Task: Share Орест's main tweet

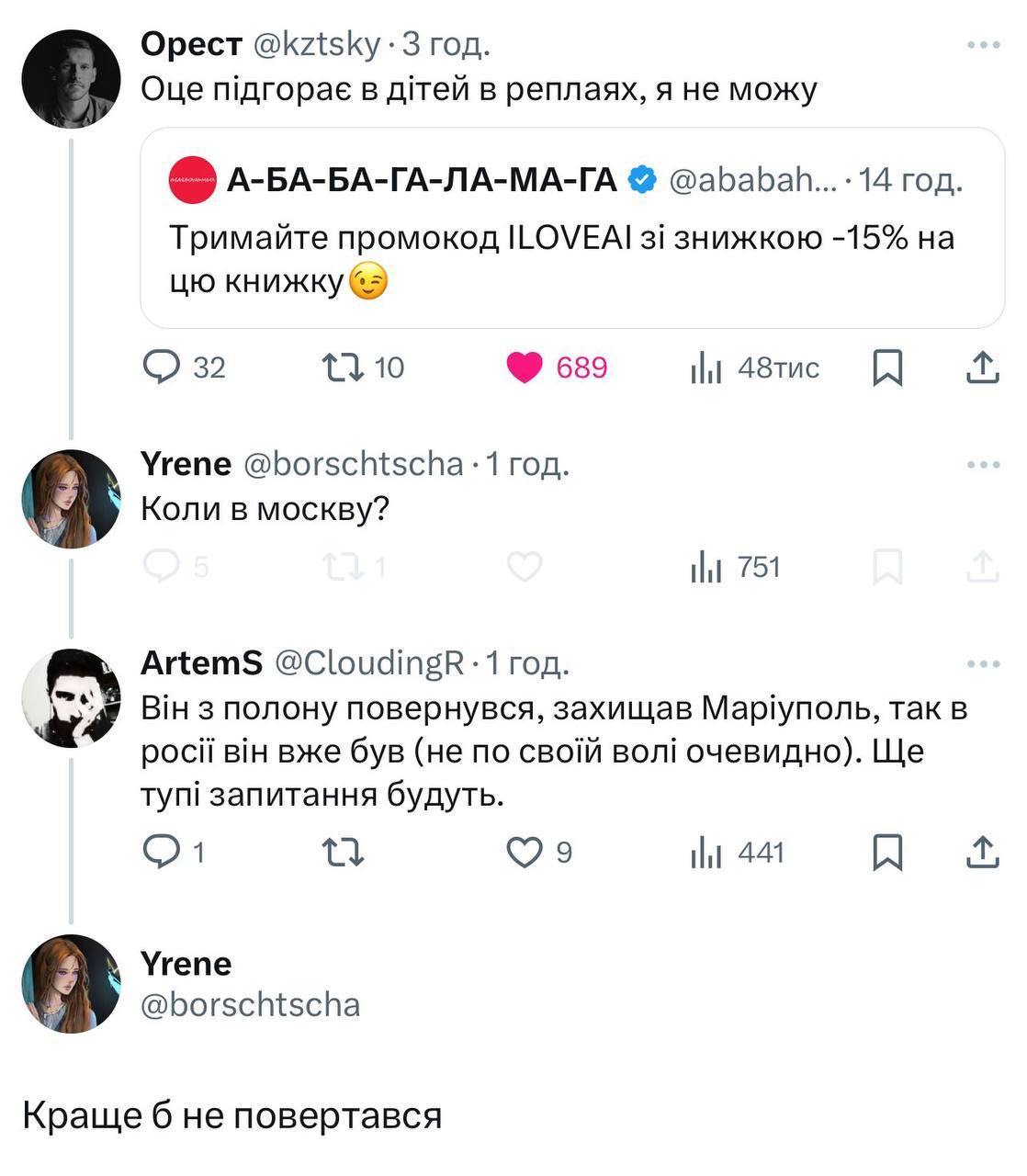Action: (982, 367)
